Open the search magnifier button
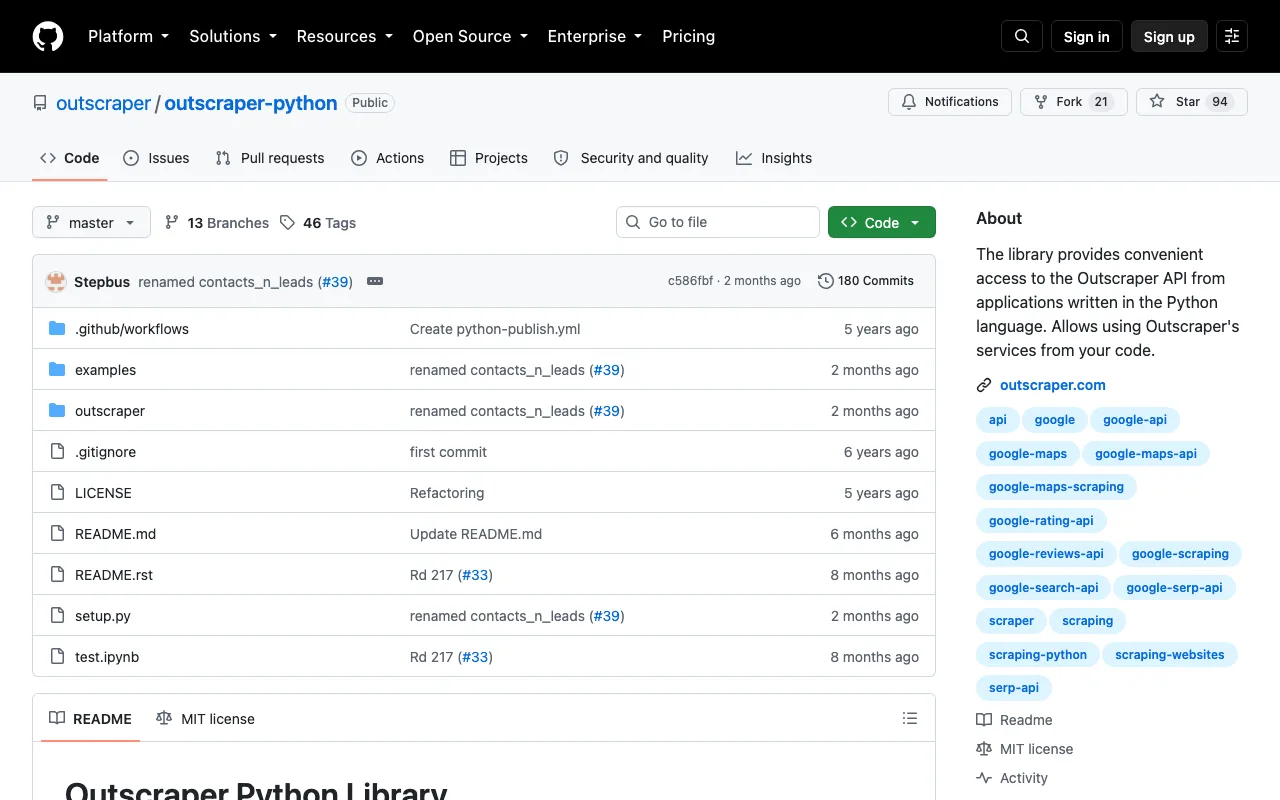Screen dimensions: 1280x800 [x=1022, y=36]
